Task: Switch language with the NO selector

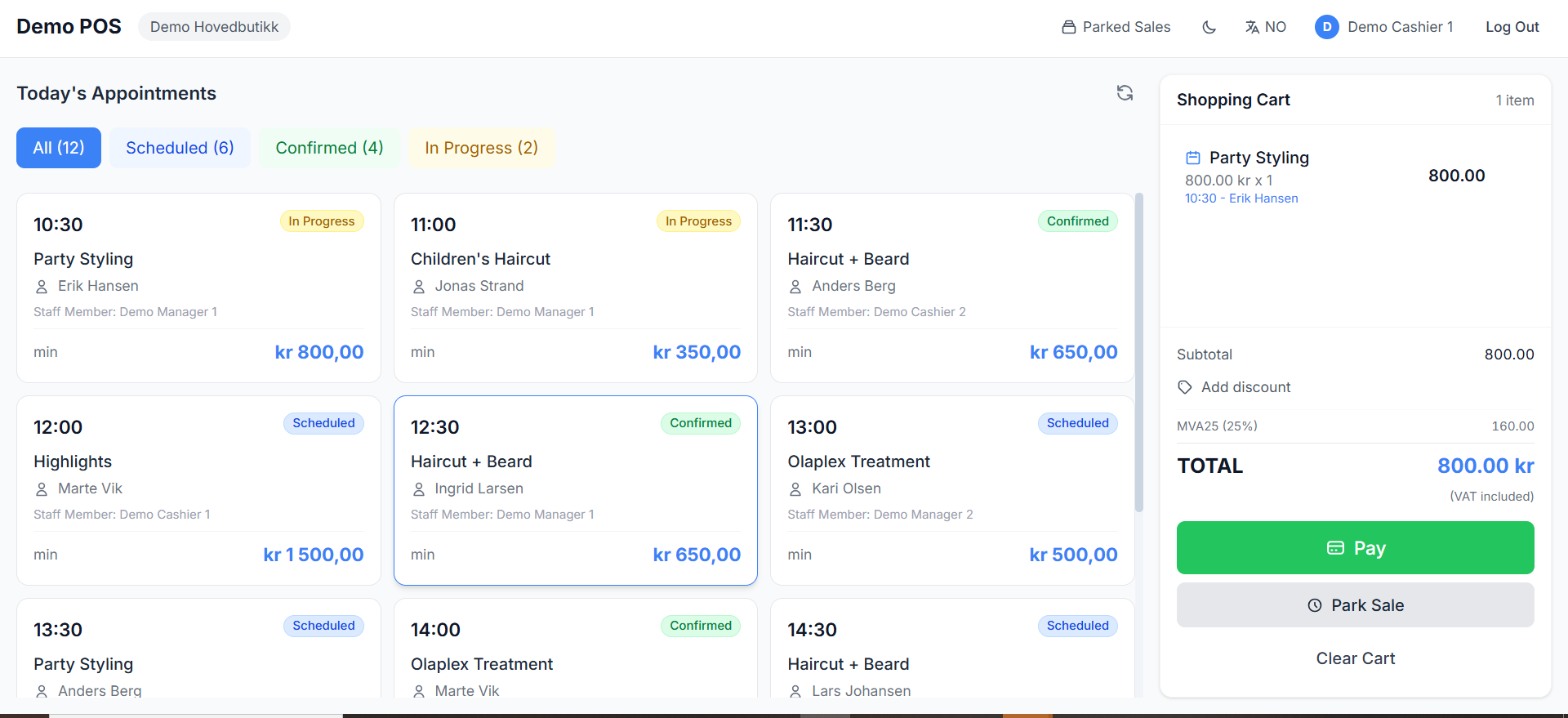Action: tap(1265, 27)
